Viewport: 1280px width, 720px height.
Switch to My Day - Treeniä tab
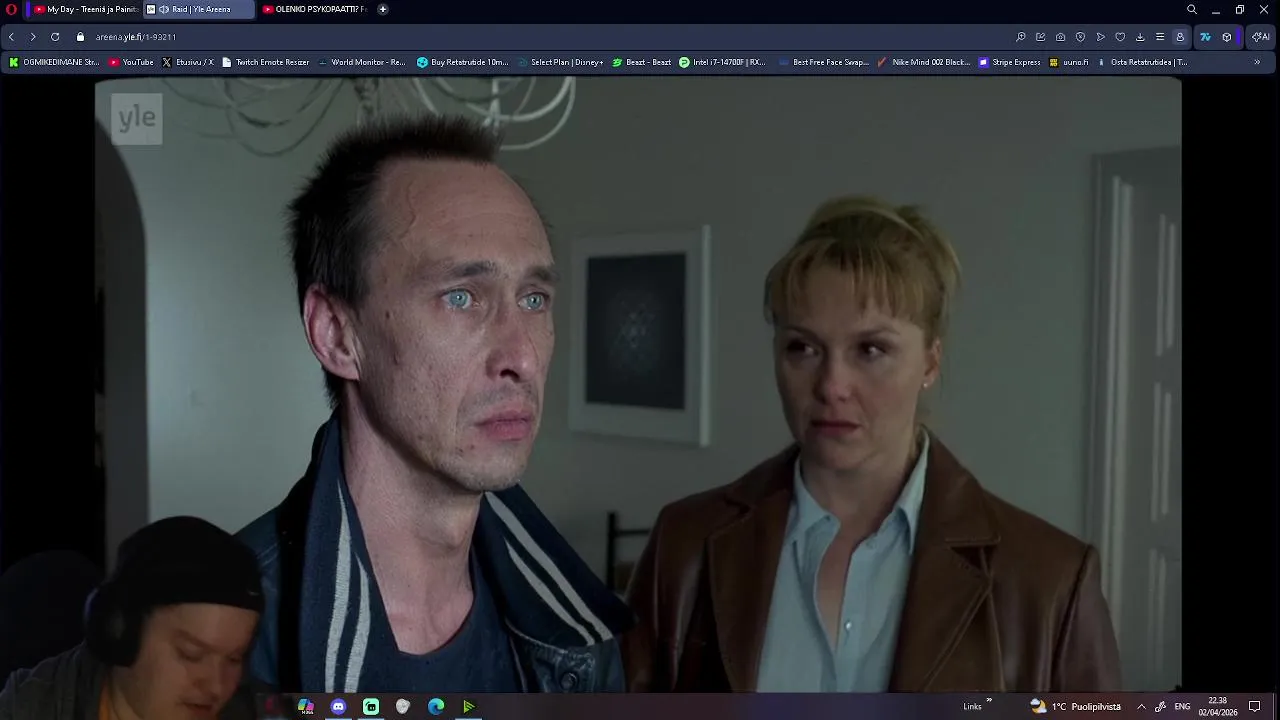click(84, 9)
